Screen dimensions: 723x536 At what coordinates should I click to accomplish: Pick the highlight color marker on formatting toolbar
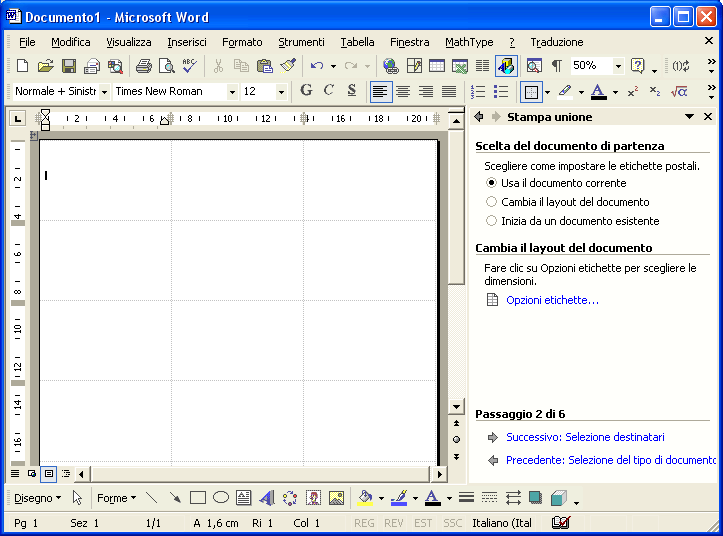[565, 92]
